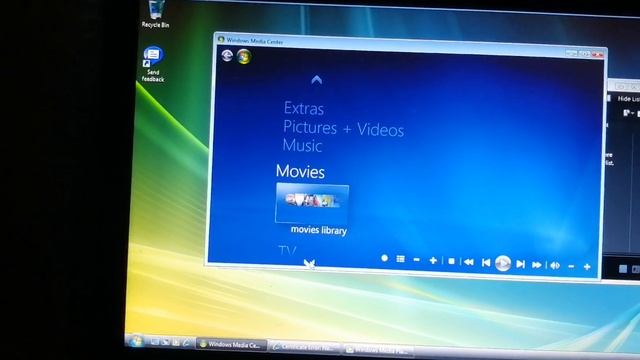Switch to Windows Media Center taskbar button
This screenshot has height=360, width=640.
(x=230, y=345)
